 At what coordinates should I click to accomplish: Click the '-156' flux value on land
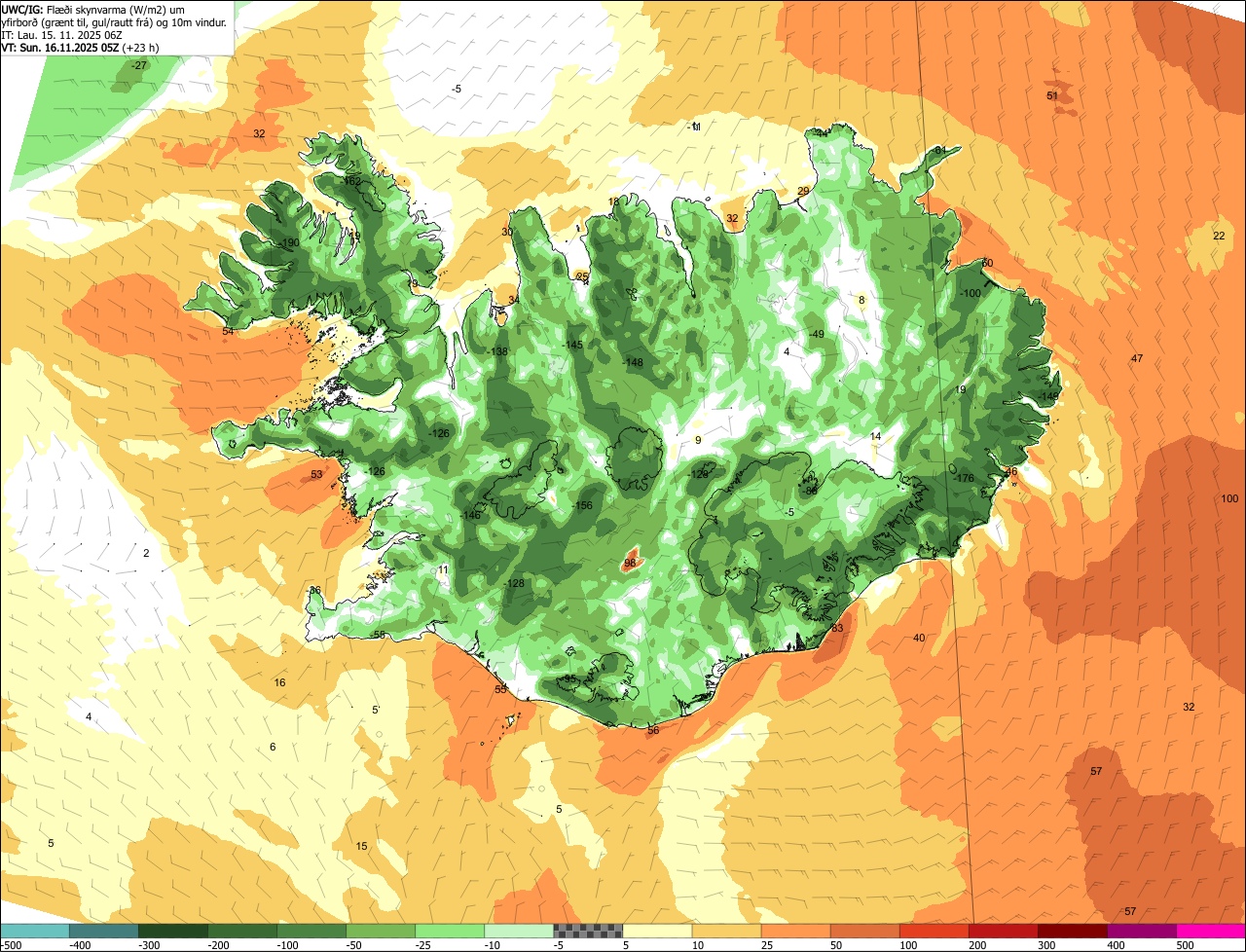coord(582,505)
